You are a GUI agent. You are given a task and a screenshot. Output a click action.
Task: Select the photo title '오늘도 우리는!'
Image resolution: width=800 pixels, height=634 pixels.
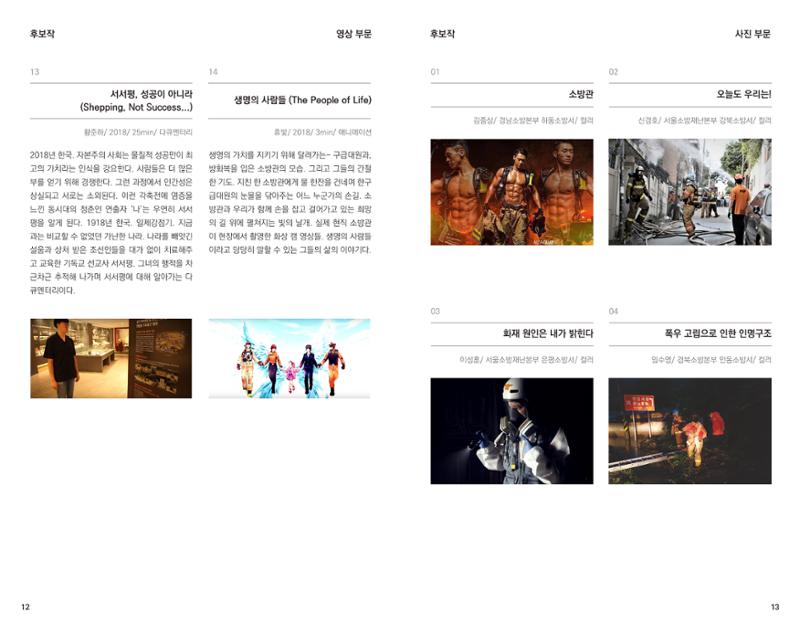point(744,94)
